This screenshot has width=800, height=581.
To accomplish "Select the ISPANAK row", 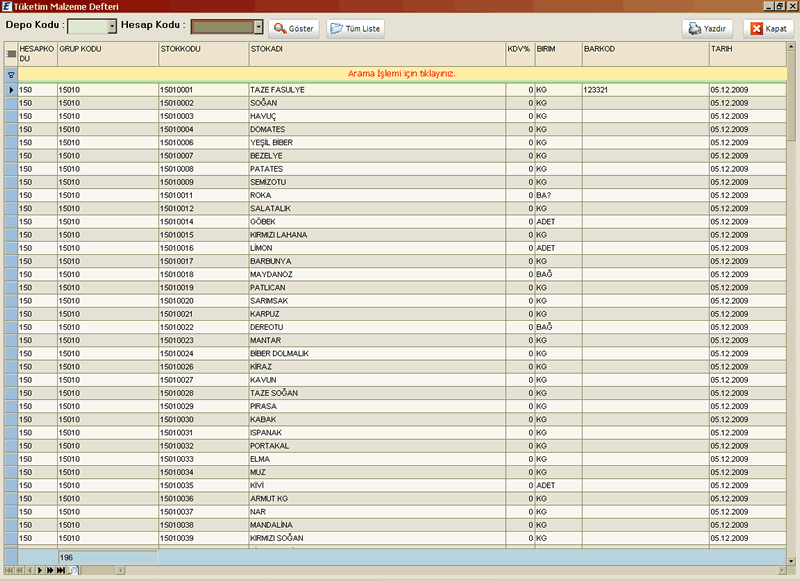I will click(402, 433).
